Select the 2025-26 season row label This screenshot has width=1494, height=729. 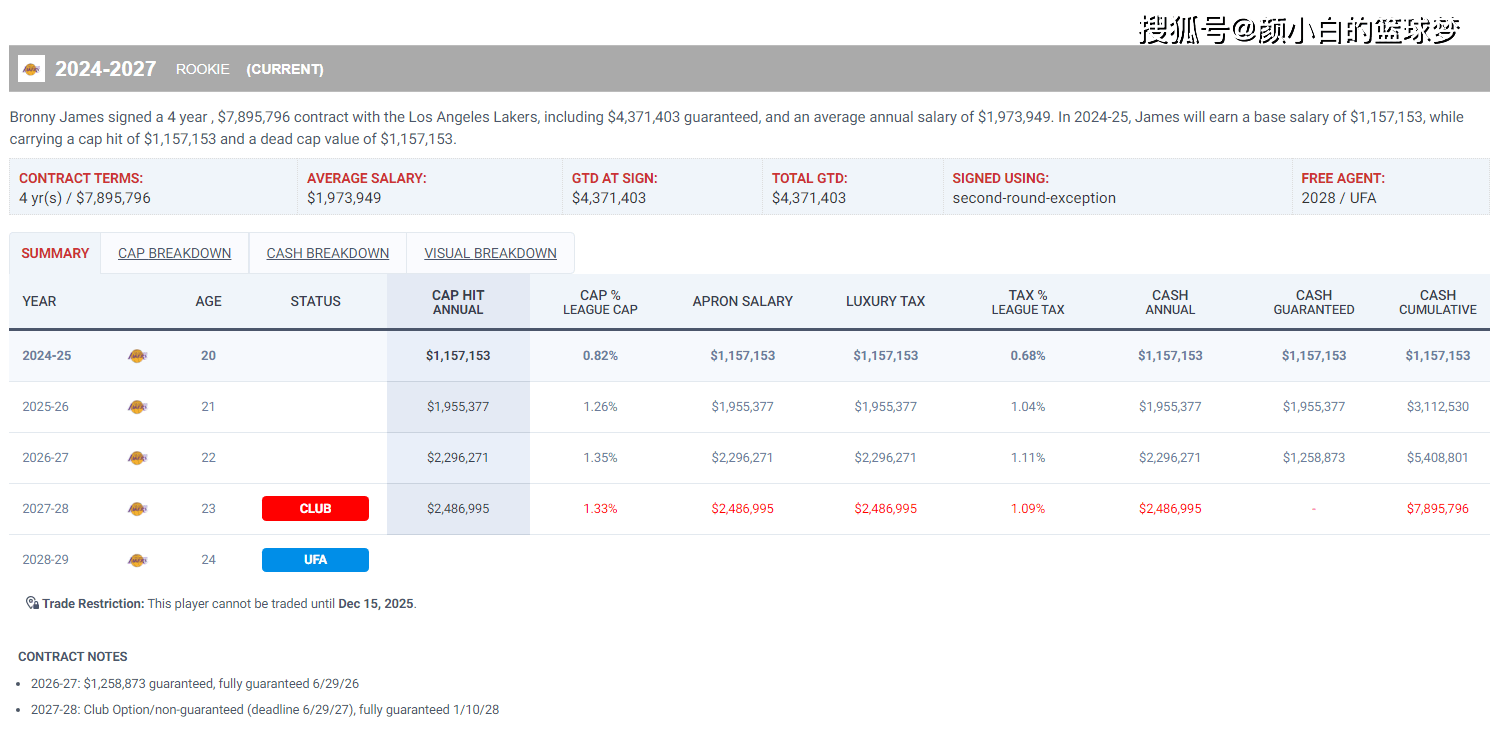[x=45, y=407]
